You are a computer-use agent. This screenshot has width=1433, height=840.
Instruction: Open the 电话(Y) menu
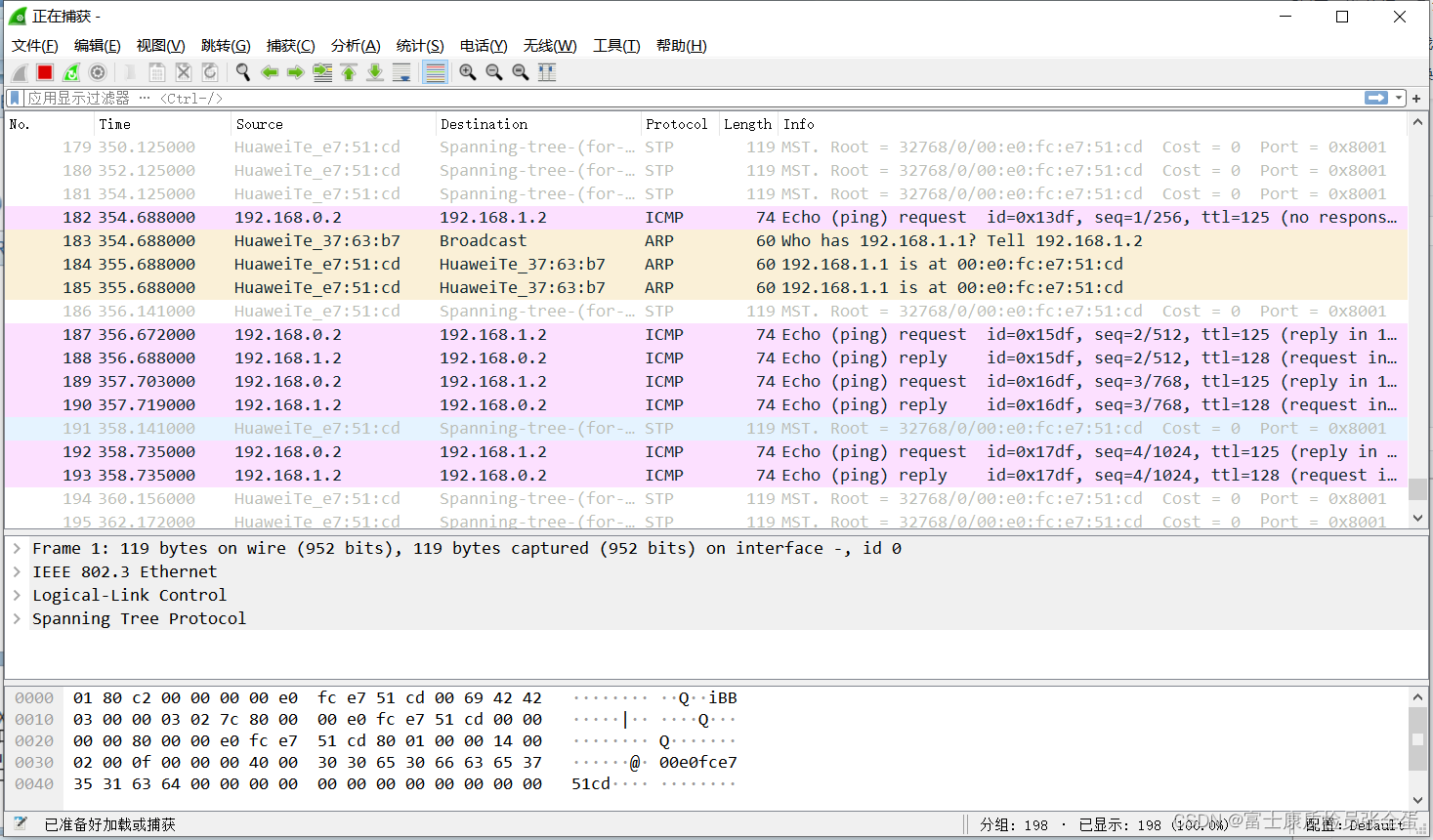(x=484, y=46)
